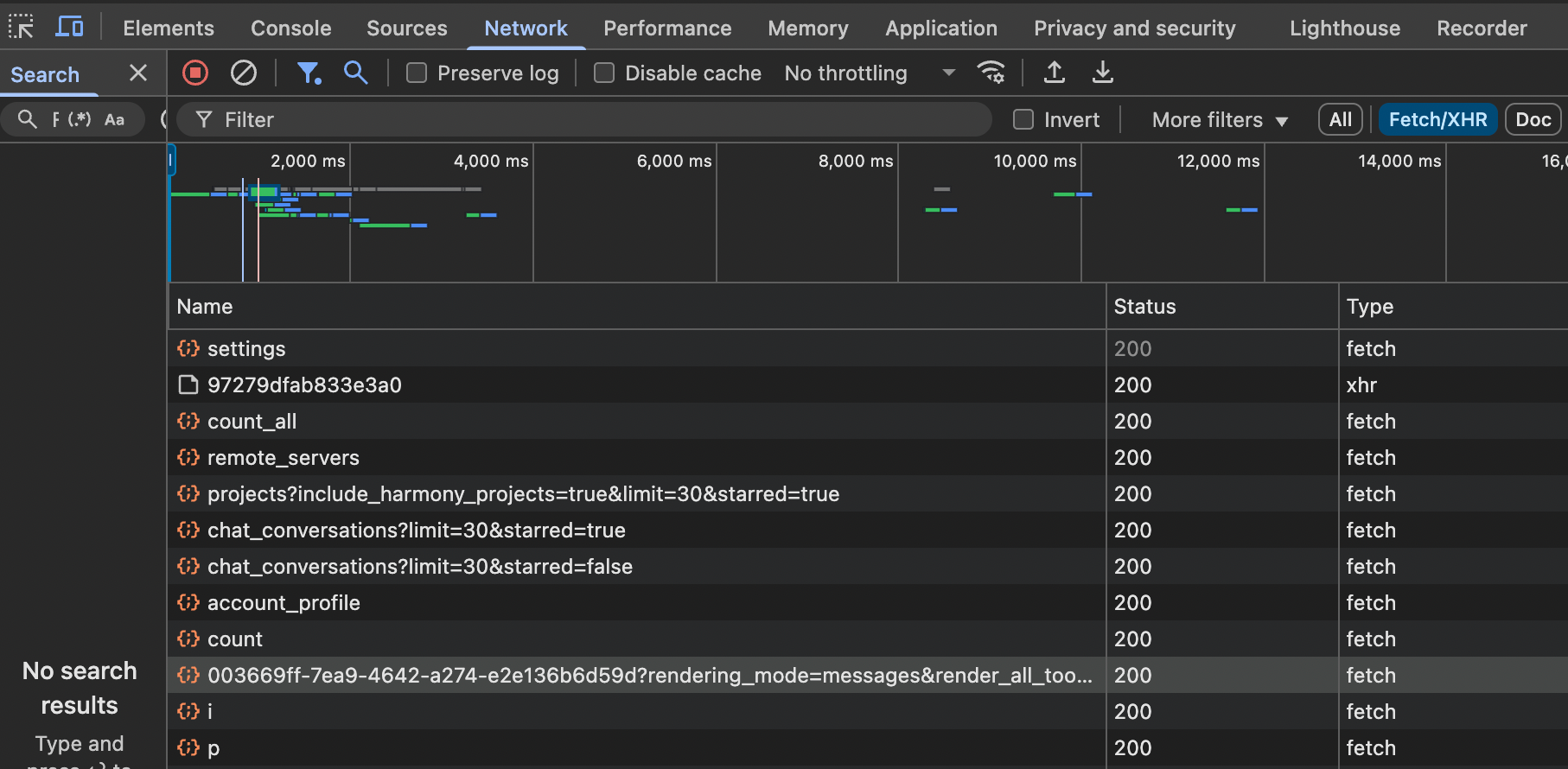Expand the More filters dropdown
1568x769 pixels.
pyautogui.click(x=1220, y=120)
